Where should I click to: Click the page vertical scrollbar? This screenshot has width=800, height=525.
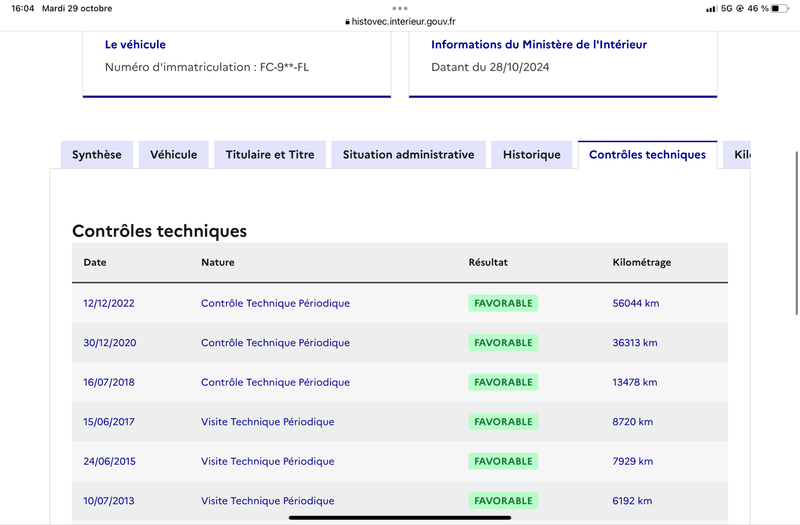[x=796, y=233]
